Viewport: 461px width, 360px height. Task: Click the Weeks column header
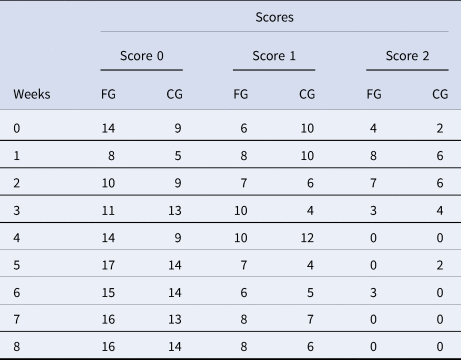pos(32,94)
